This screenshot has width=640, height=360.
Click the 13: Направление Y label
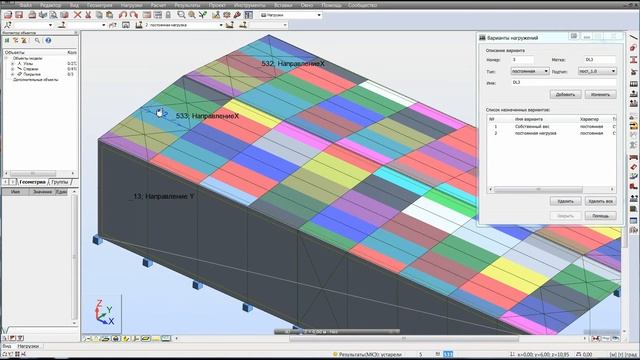click(x=164, y=196)
